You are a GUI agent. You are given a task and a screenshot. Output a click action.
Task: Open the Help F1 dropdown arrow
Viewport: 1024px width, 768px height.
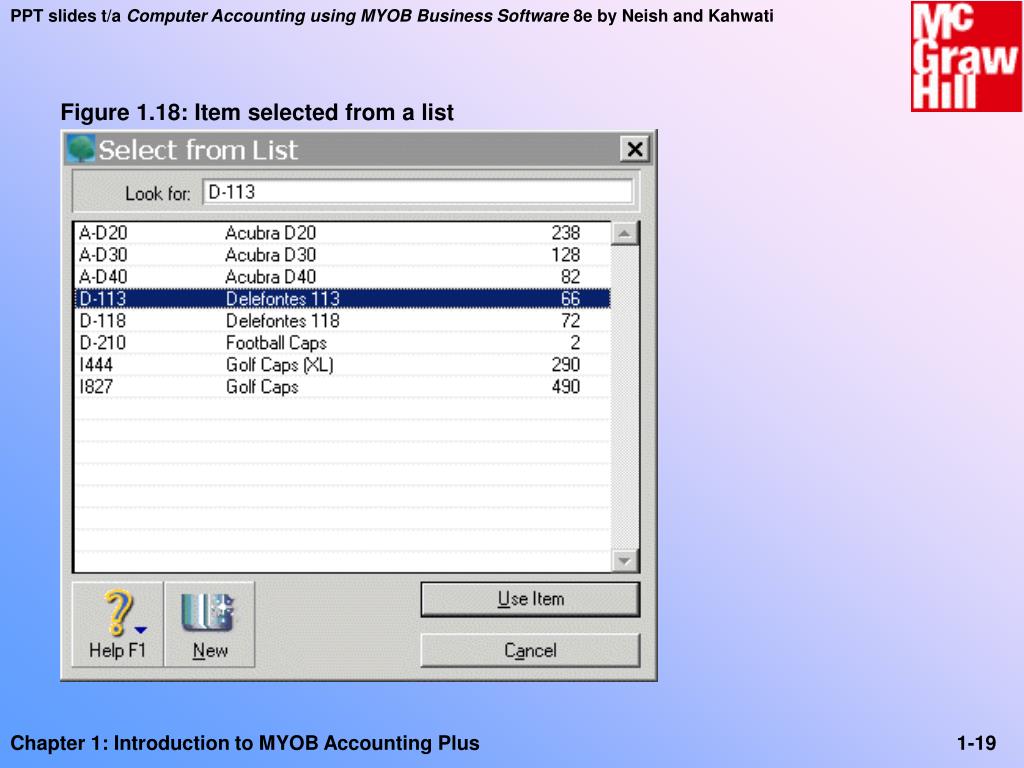pyautogui.click(x=140, y=630)
